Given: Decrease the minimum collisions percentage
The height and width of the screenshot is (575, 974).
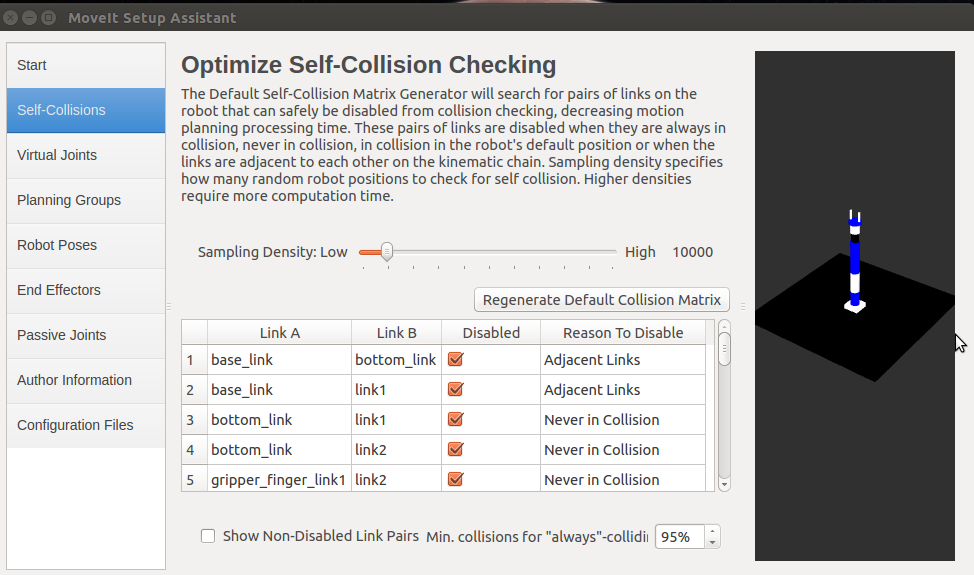Looking at the screenshot, I should pos(712,543).
